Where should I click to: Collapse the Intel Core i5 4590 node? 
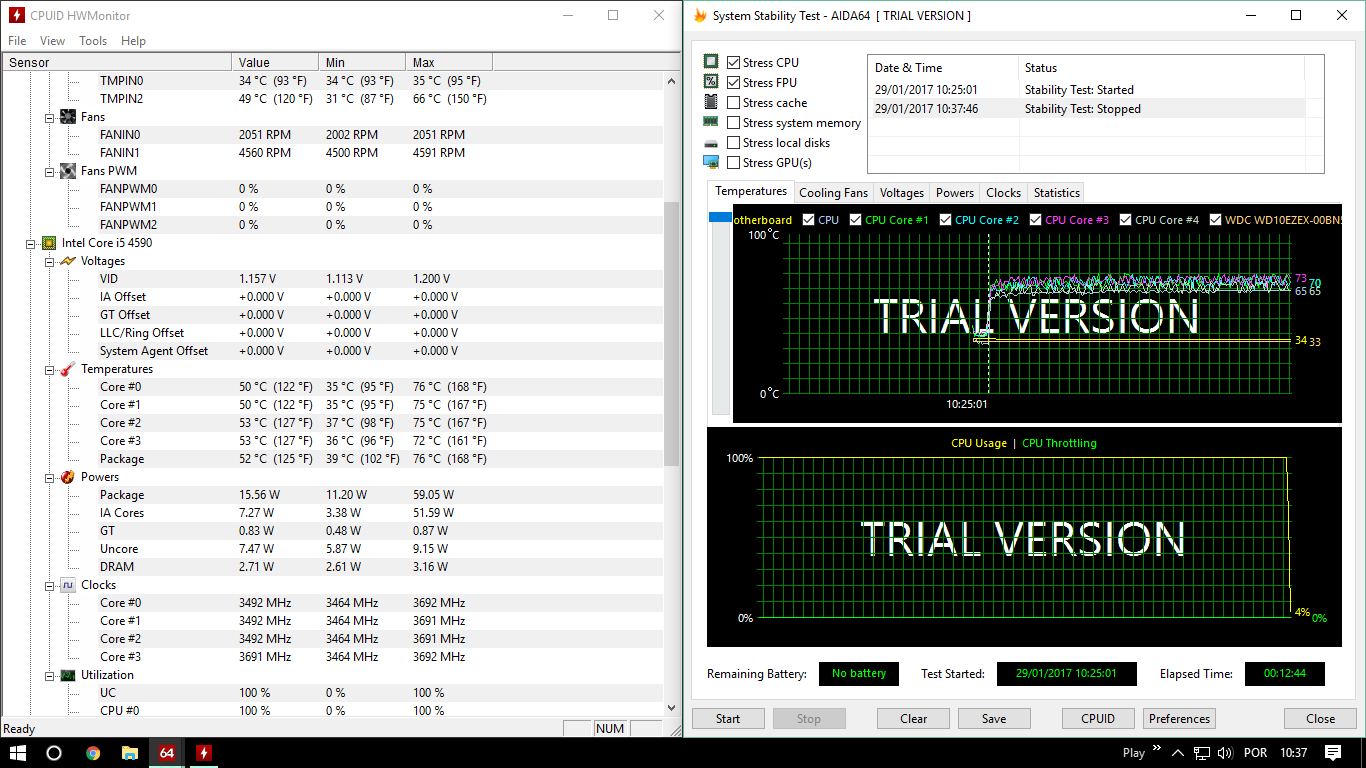tap(30, 243)
